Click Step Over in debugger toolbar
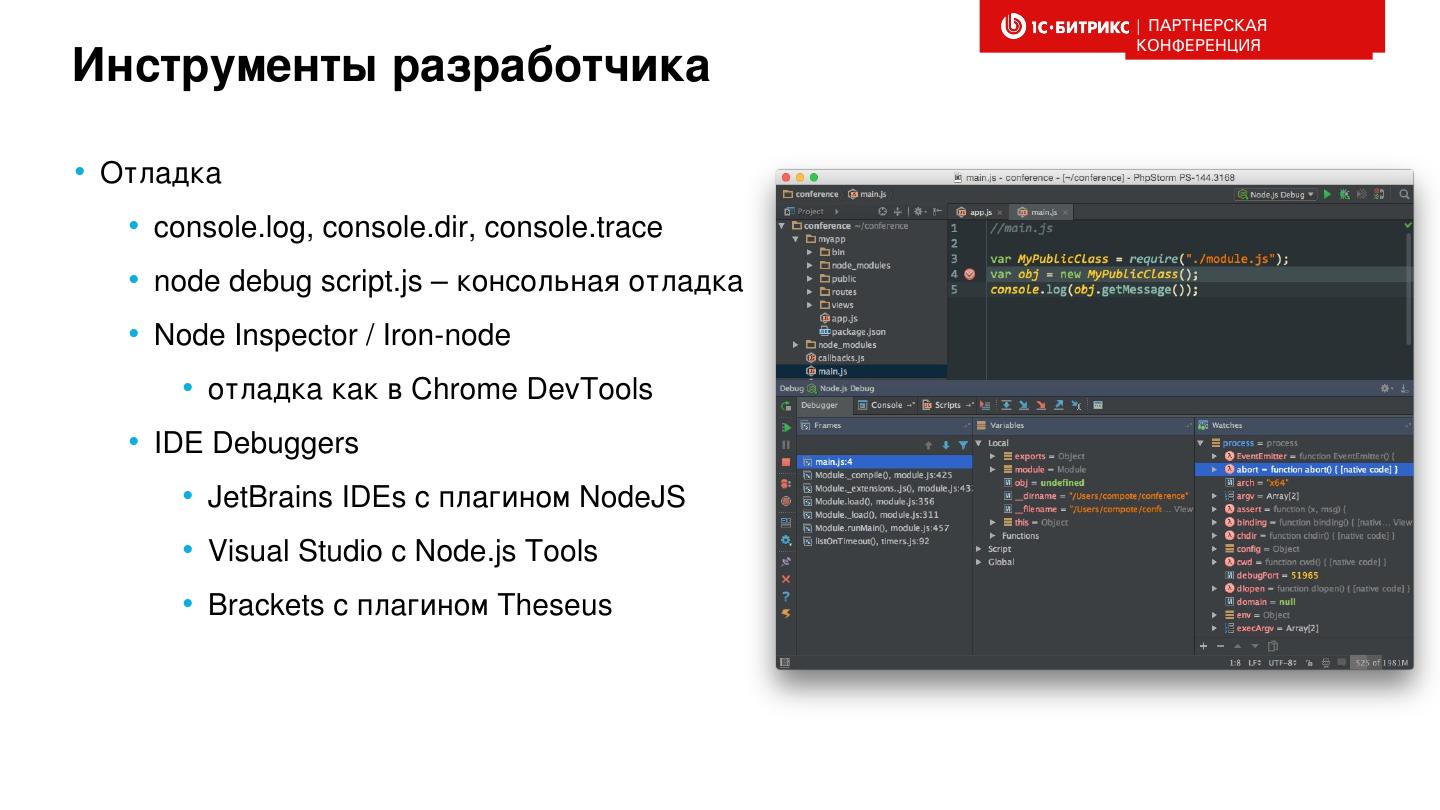This screenshot has width=1440, height=810. coord(1008,405)
